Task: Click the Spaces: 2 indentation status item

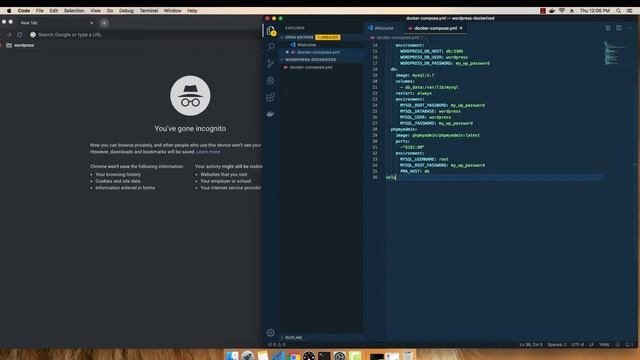Action: pos(557,344)
